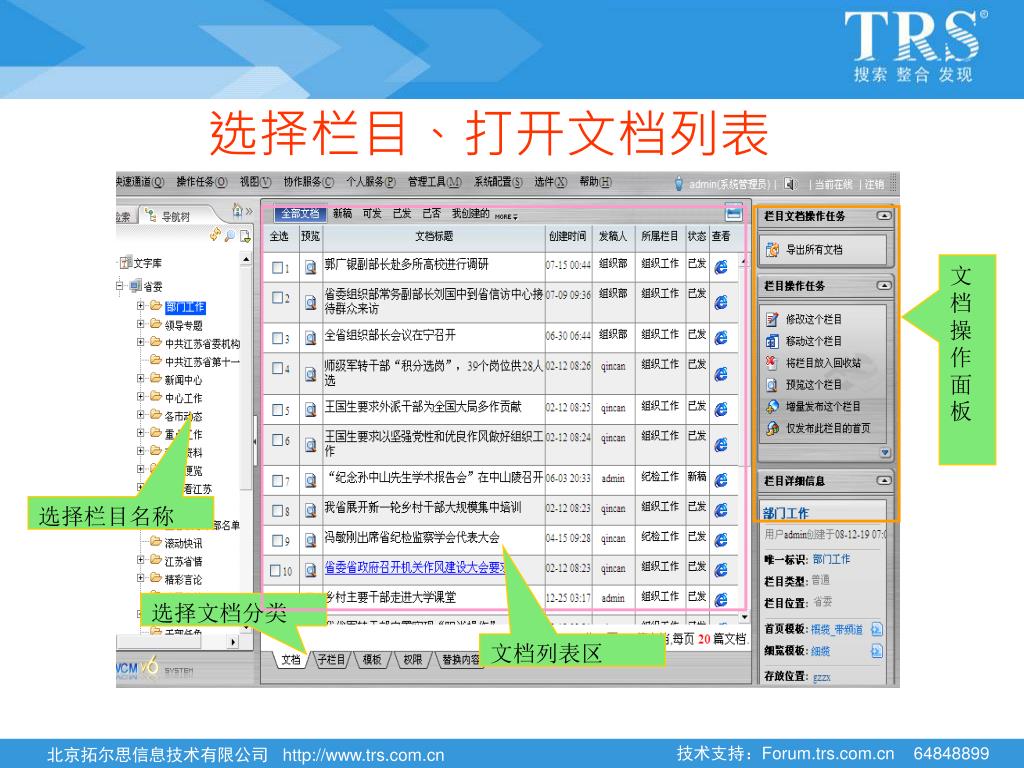Expand the 新闻中心 folder
The image size is (1024, 768).
(140, 378)
